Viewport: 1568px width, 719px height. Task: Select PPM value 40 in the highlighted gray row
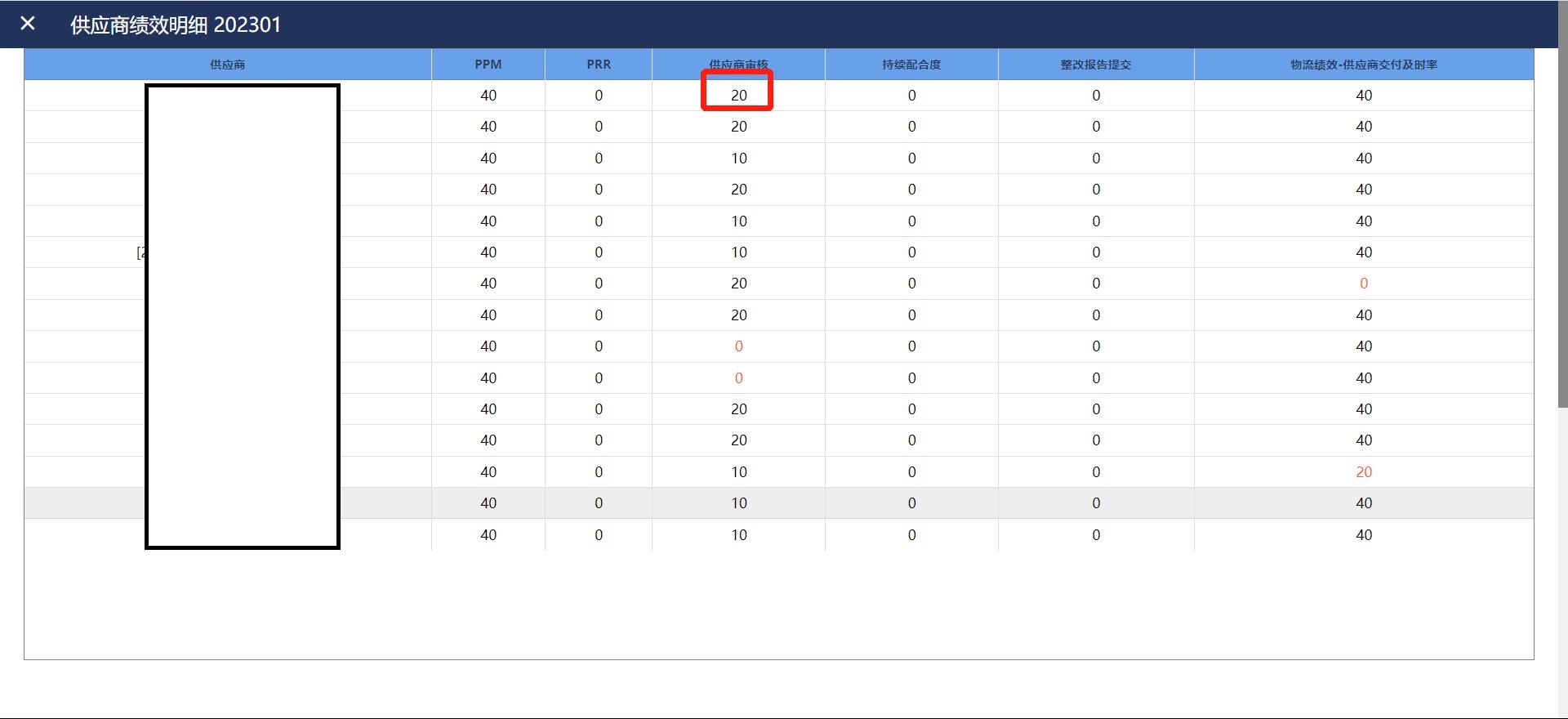[x=488, y=503]
